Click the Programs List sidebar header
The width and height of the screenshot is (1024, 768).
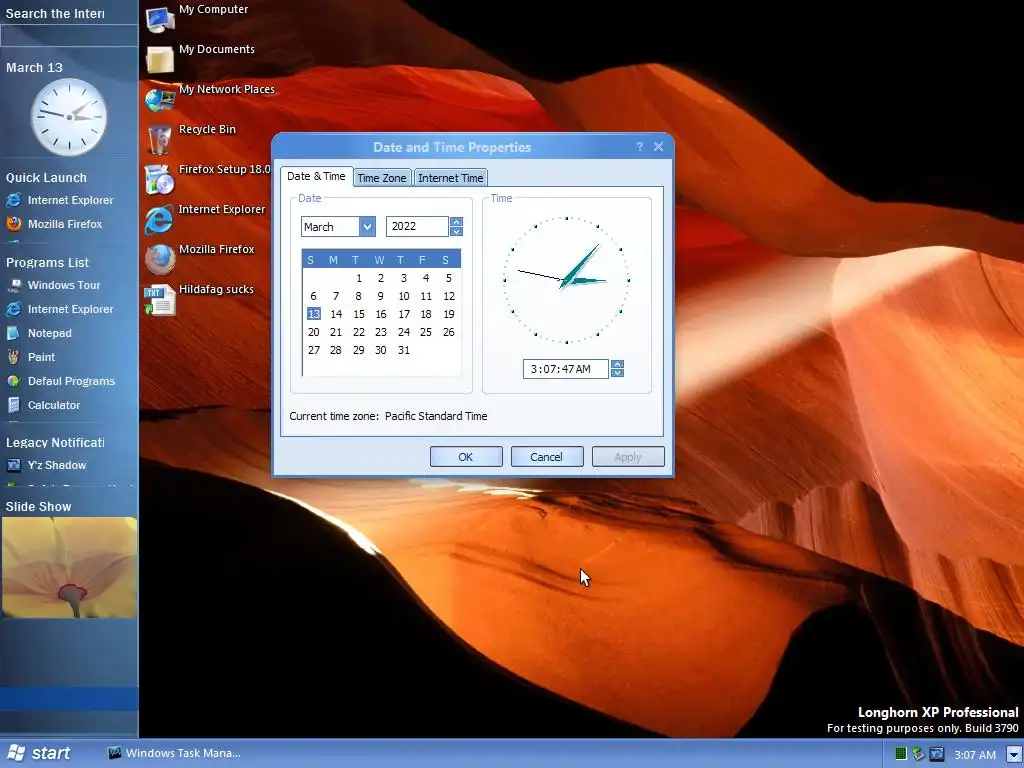pyautogui.click(x=47, y=263)
